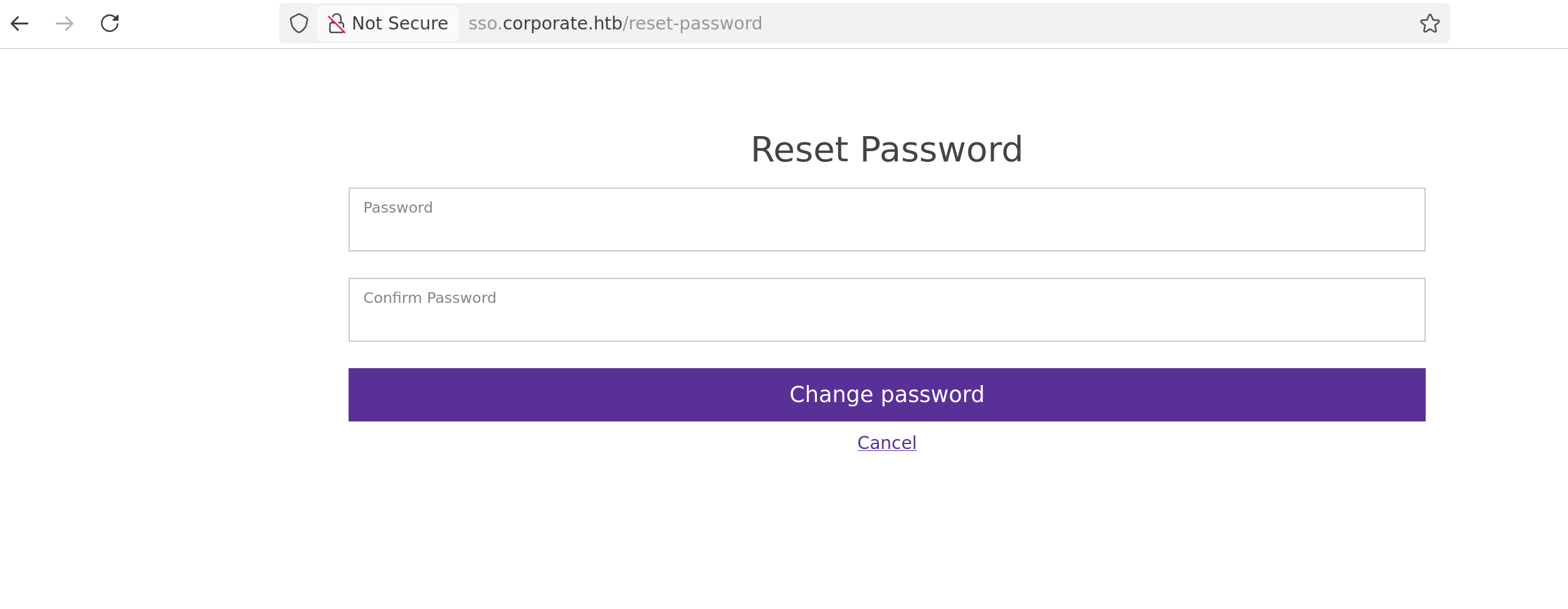Viewport: 1568px width, 609px height.
Task: Click "corporate.htb" in the address bar
Action: [562, 24]
